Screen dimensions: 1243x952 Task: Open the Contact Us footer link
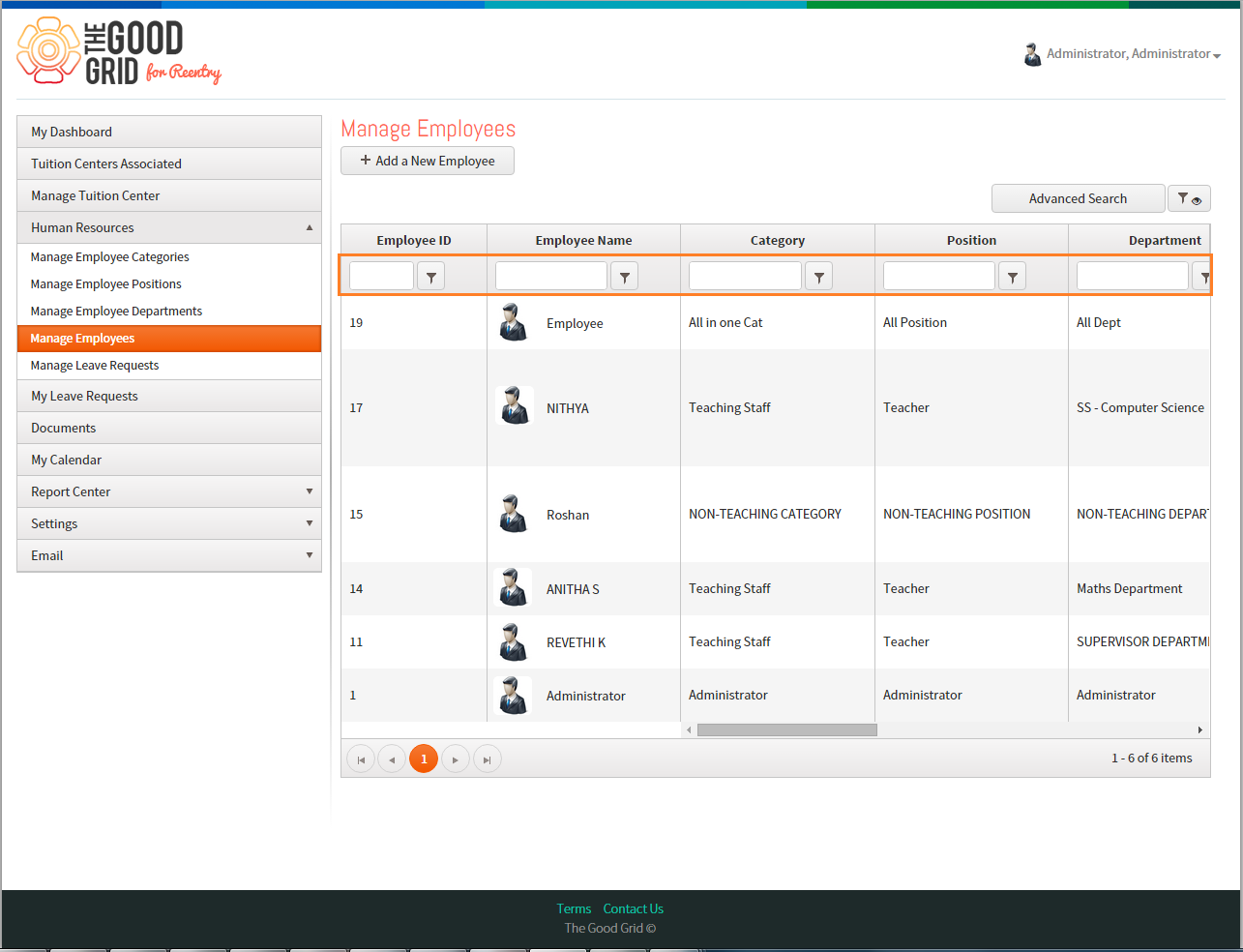pyautogui.click(x=634, y=908)
